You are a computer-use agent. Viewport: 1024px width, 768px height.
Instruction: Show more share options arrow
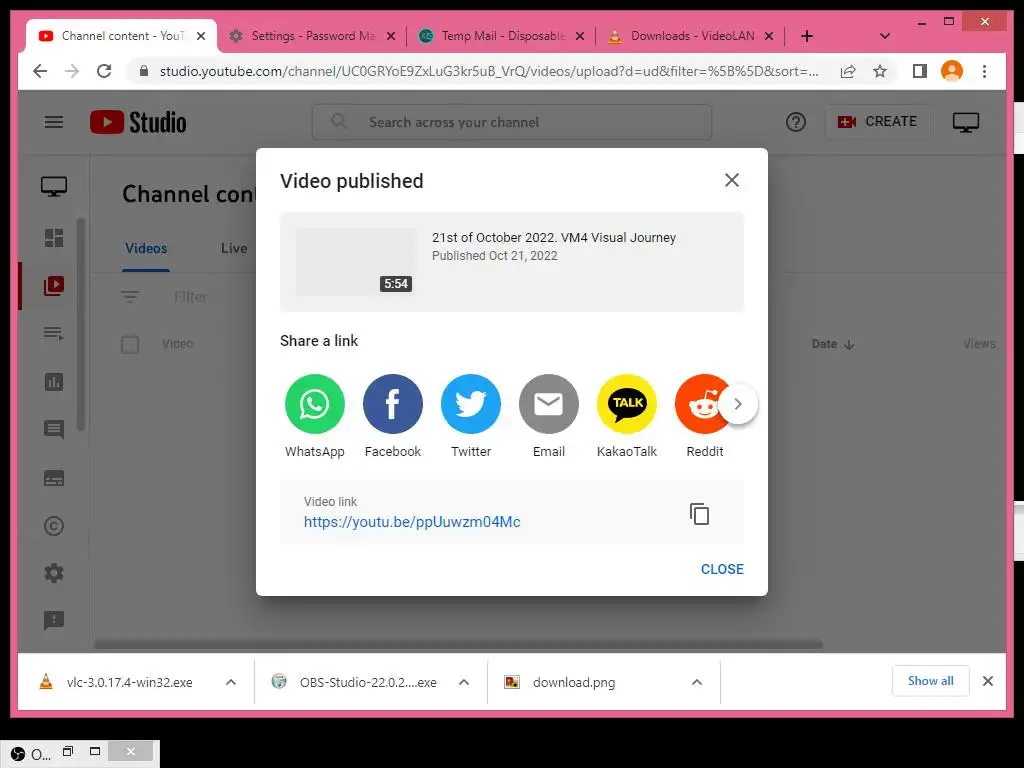pos(738,404)
